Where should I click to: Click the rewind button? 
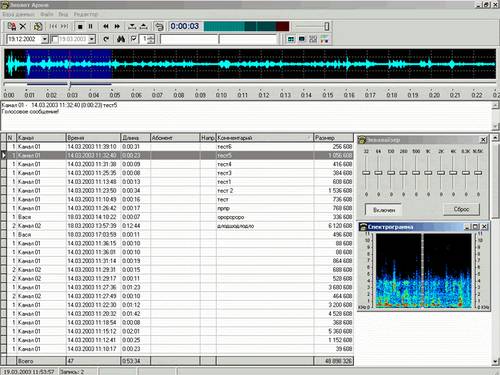106,26
